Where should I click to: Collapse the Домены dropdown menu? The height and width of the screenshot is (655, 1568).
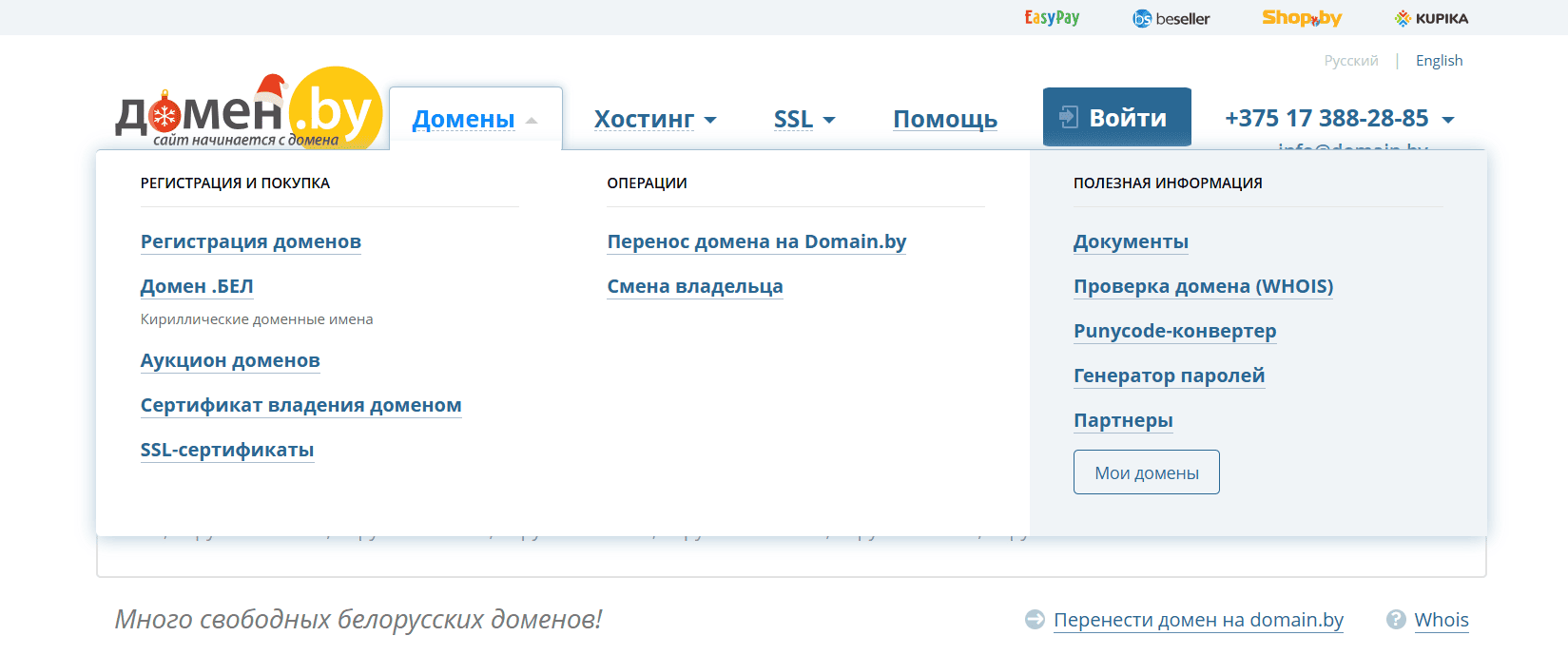coord(474,119)
